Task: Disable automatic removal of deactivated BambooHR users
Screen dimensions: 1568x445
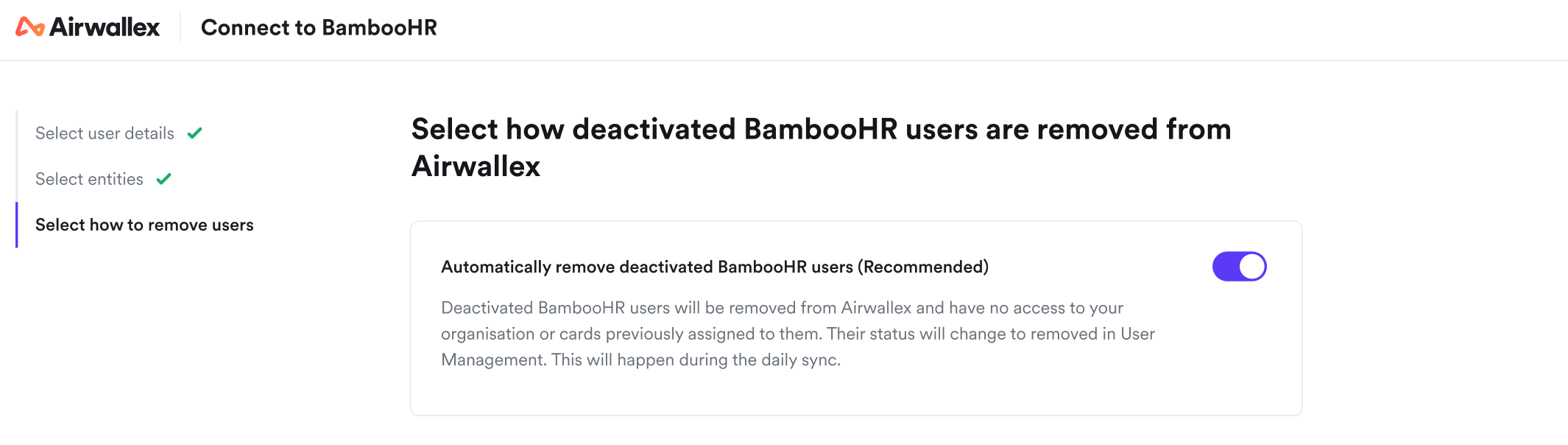Action: click(1239, 267)
